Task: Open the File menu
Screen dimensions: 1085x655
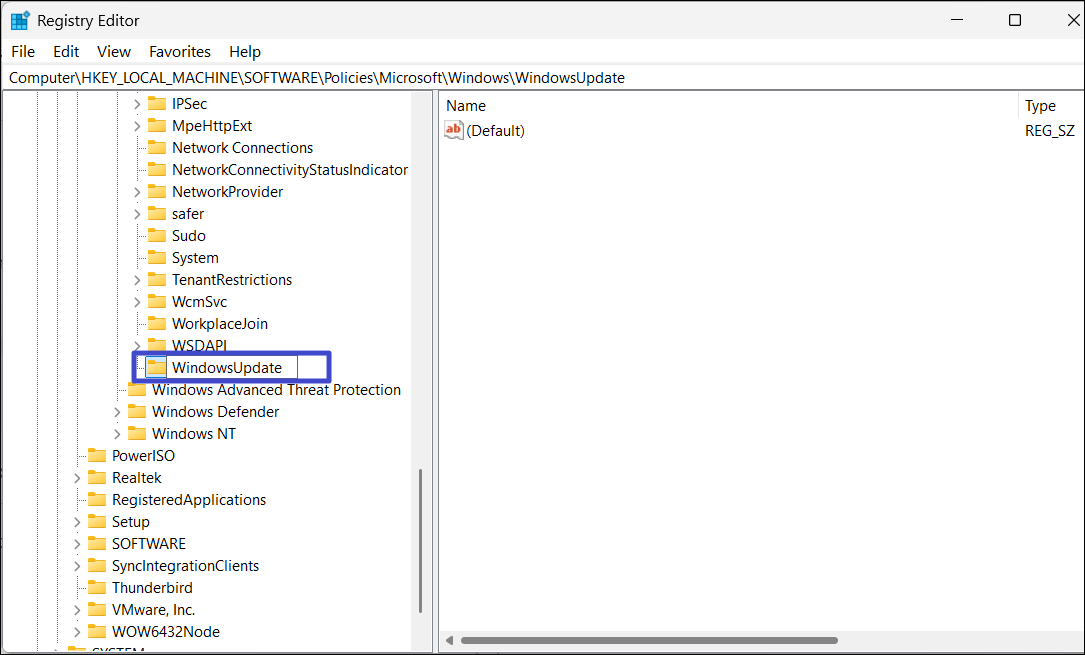Action: pos(23,52)
